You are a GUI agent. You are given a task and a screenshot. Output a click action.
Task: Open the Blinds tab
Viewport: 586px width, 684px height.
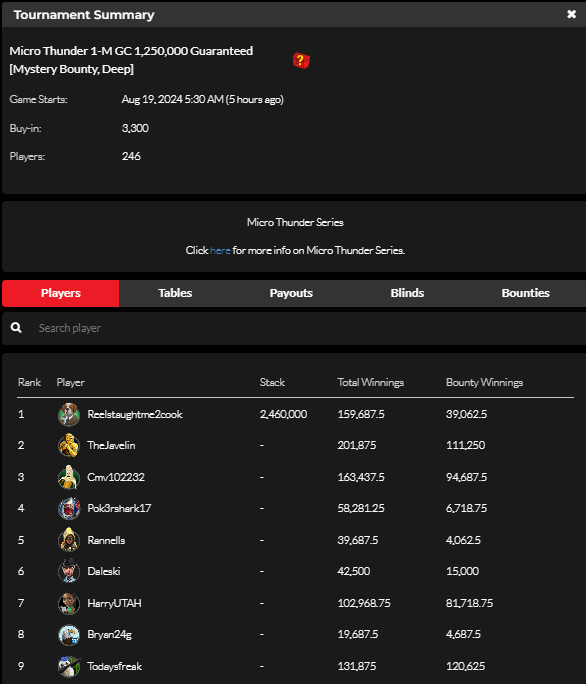coord(407,293)
